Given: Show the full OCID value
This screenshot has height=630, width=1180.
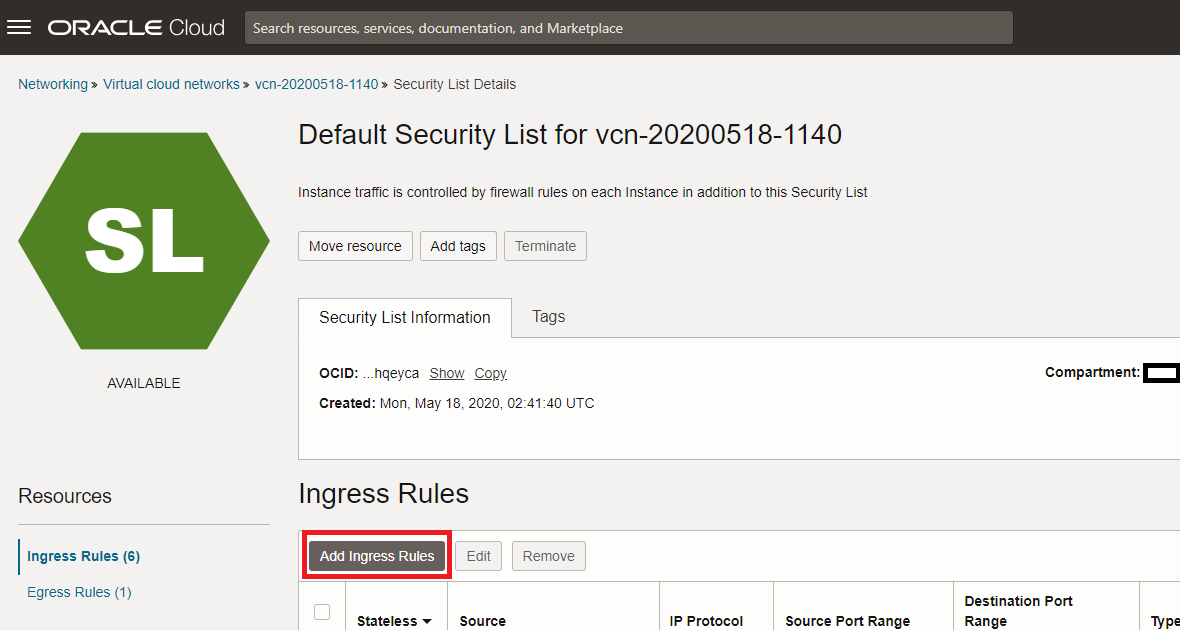Looking at the screenshot, I should [x=446, y=373].
